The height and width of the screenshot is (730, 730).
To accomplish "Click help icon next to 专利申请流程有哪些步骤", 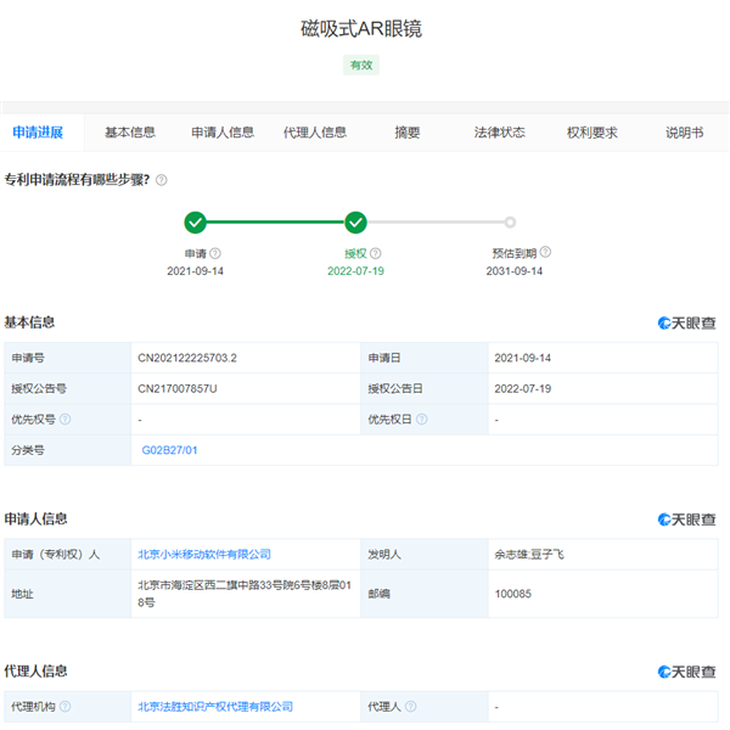I will click(161, 180).
